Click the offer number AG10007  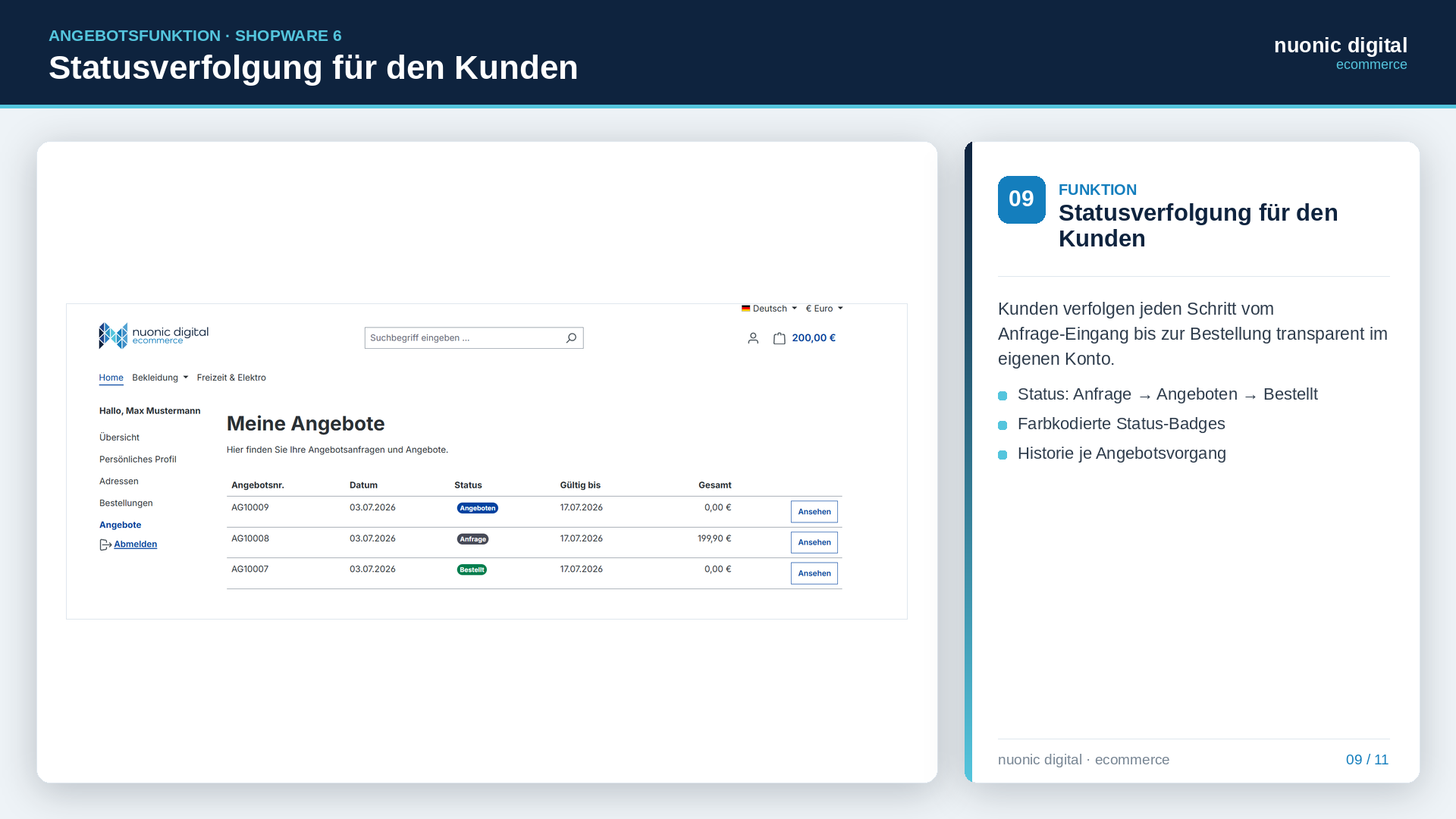(250, 569)
